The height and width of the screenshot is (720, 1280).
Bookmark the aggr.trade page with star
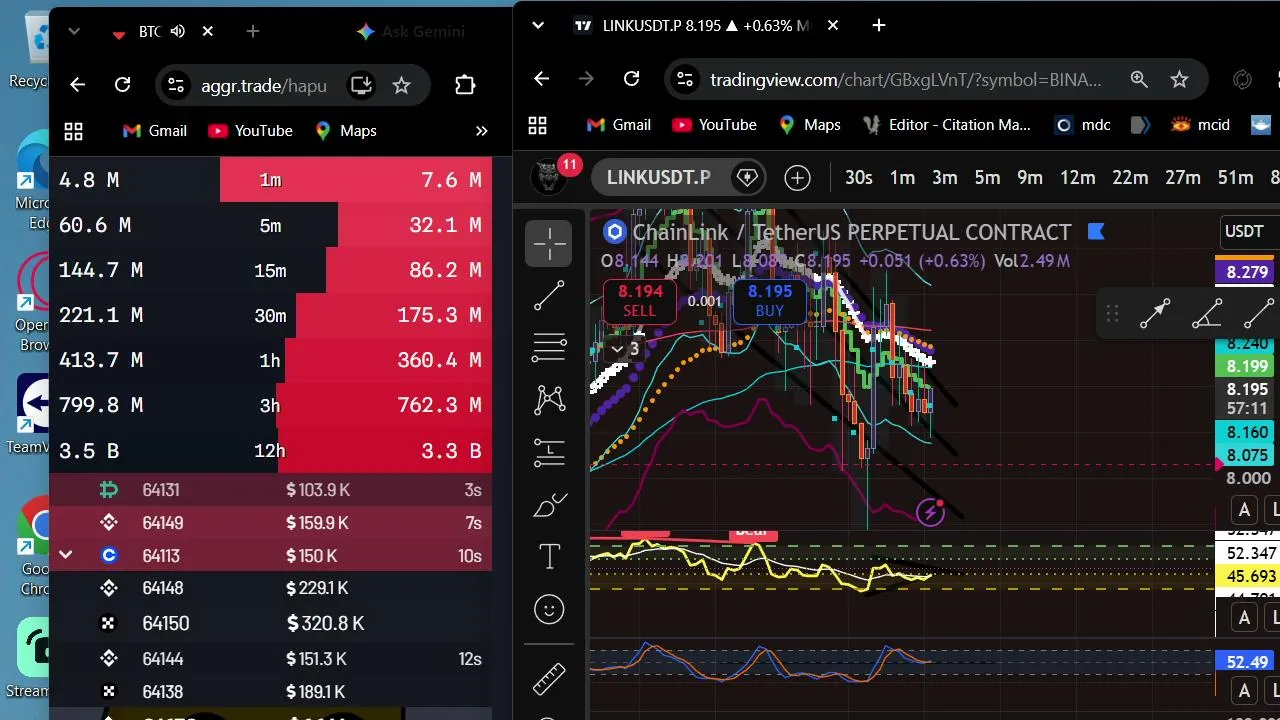[401, 85]
